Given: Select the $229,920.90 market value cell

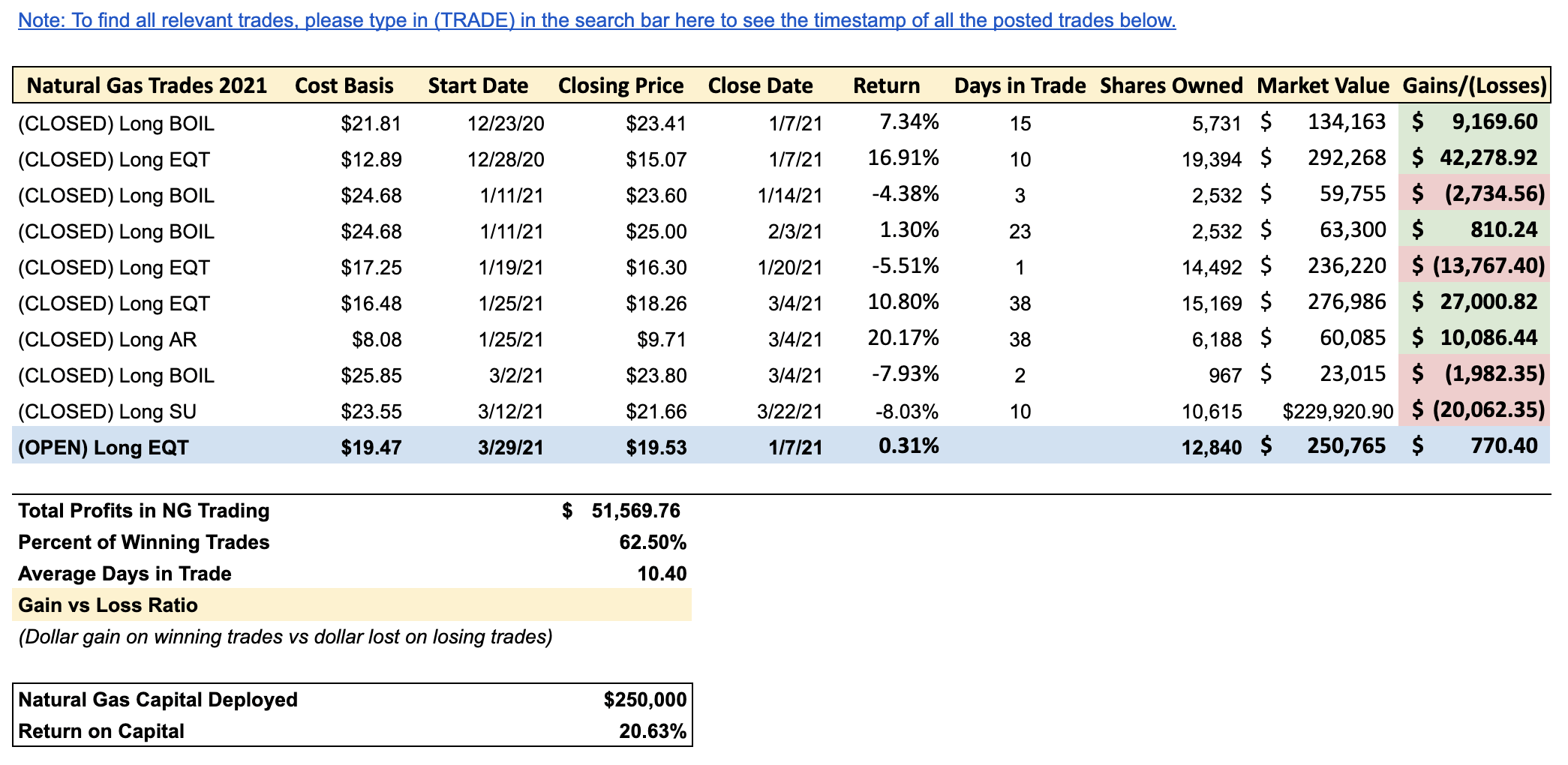Looking at the screenshot, I should (x=1337, y=412).
